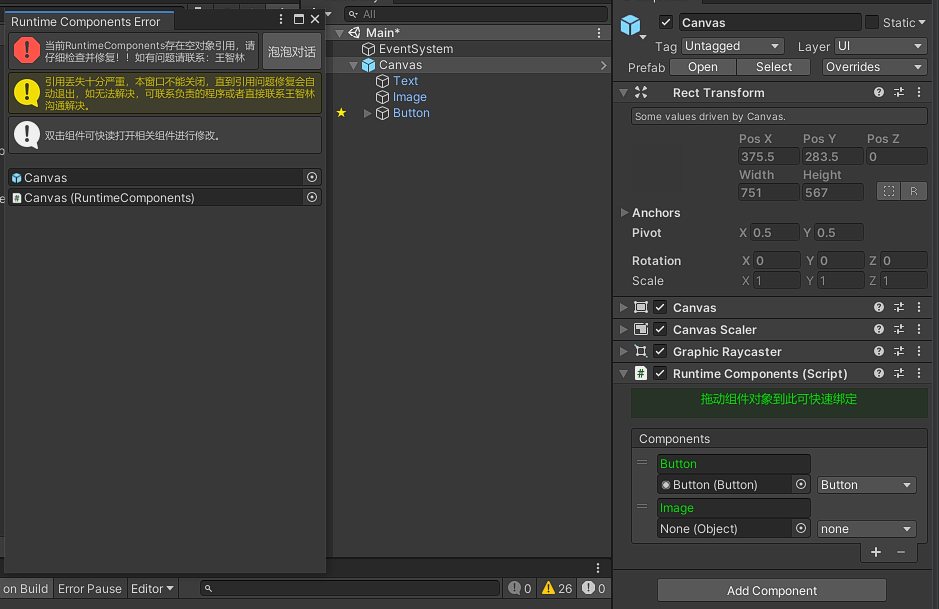Open the Static flags dropdown arrow
The image size is (939, 609).
point(922,23)
